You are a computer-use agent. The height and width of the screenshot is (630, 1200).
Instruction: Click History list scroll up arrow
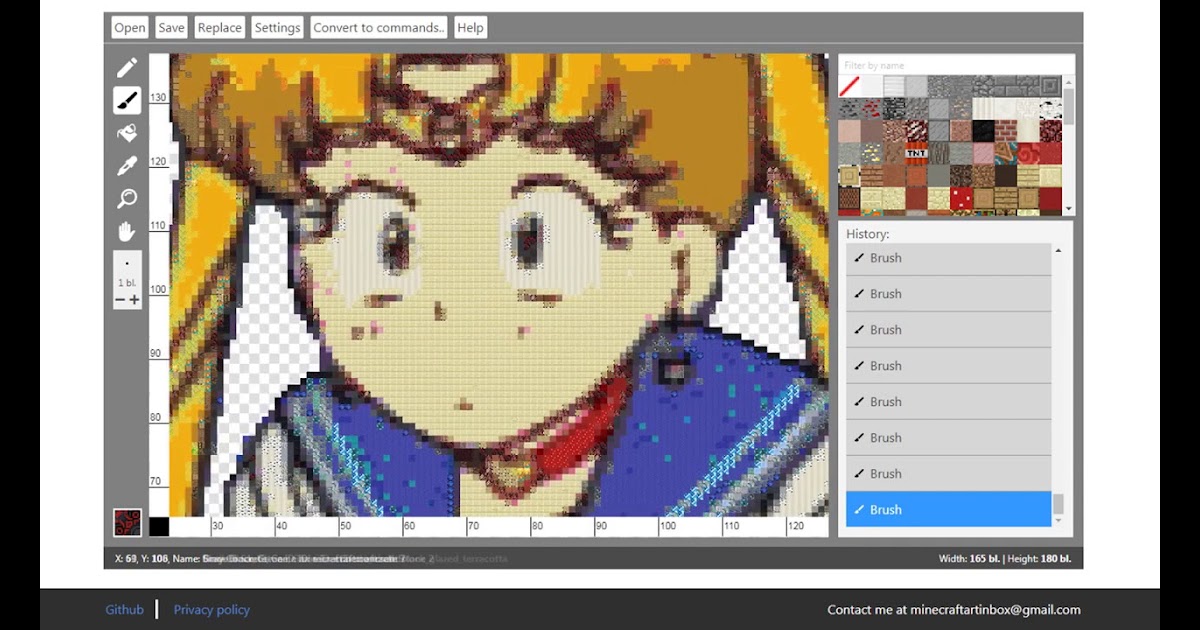(1058, 250)
